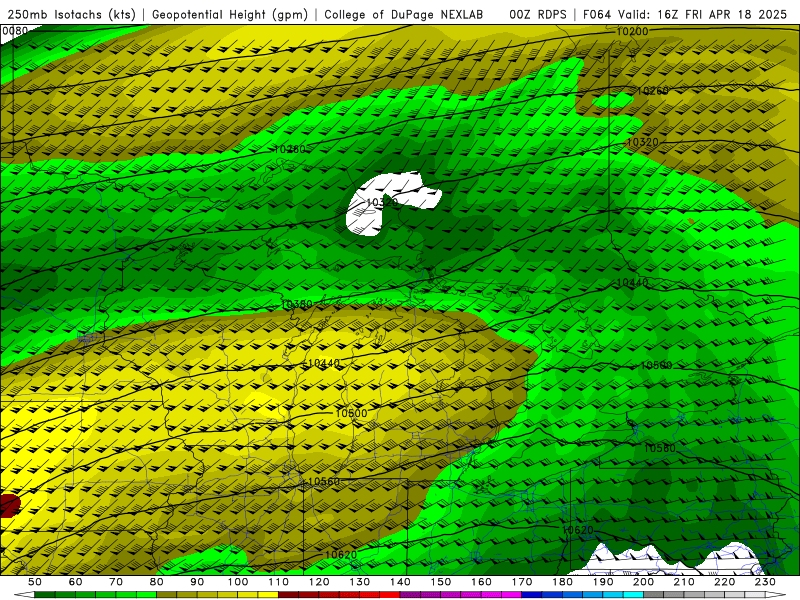
Task: Click the 0080 label in the map corner
Action: [x=15, y=31]
